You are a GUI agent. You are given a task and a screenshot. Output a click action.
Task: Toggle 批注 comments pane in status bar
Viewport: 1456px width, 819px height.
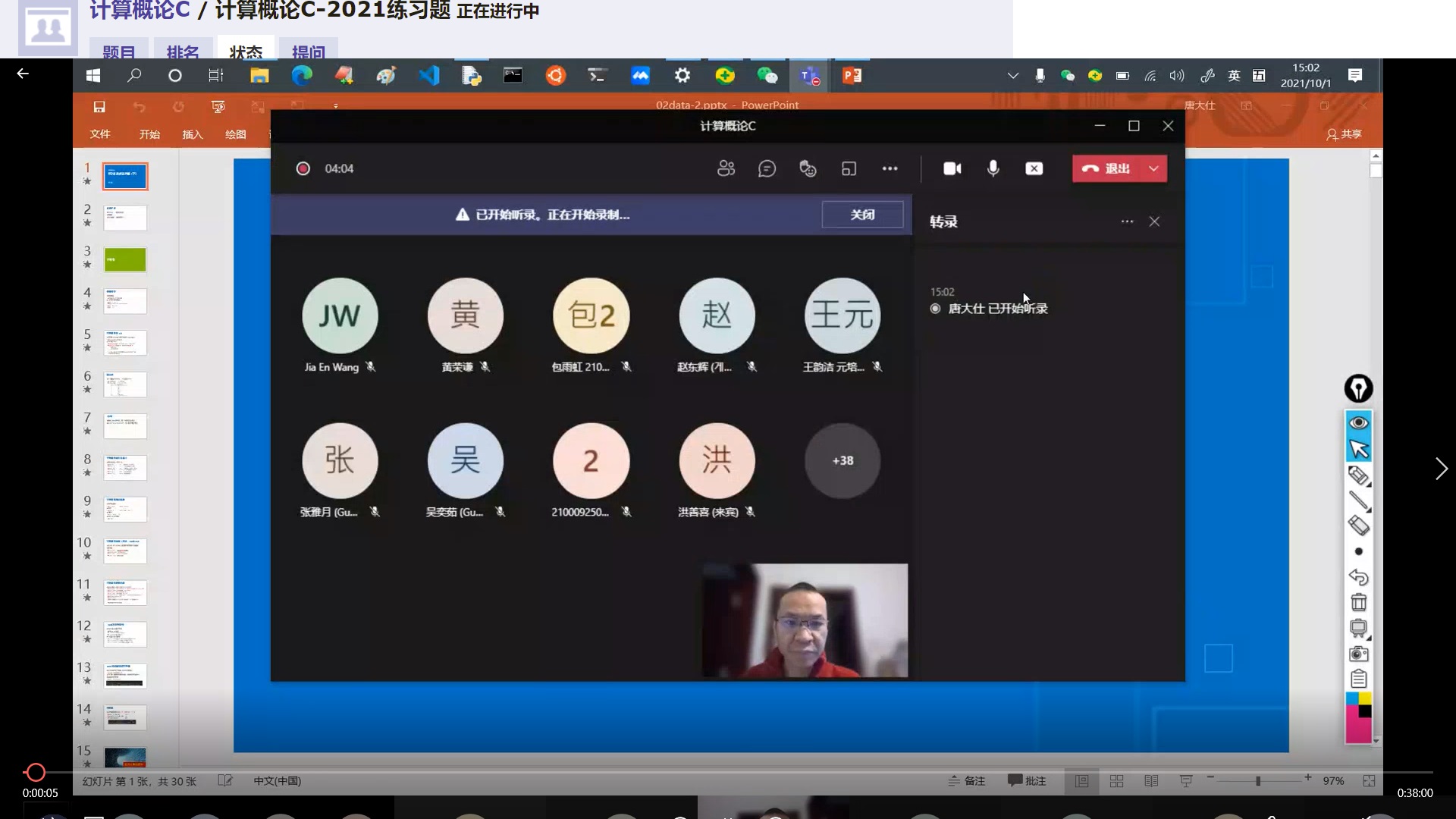[1027, 780]
